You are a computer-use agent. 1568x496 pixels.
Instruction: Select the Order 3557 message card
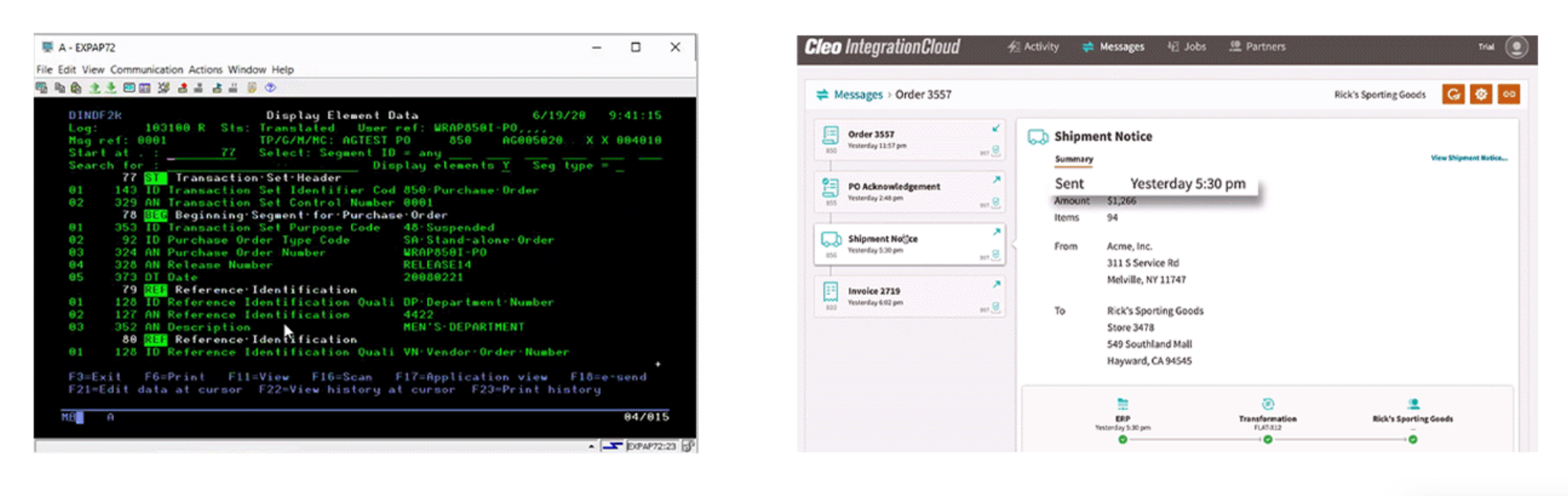click(x=909, y=139)
